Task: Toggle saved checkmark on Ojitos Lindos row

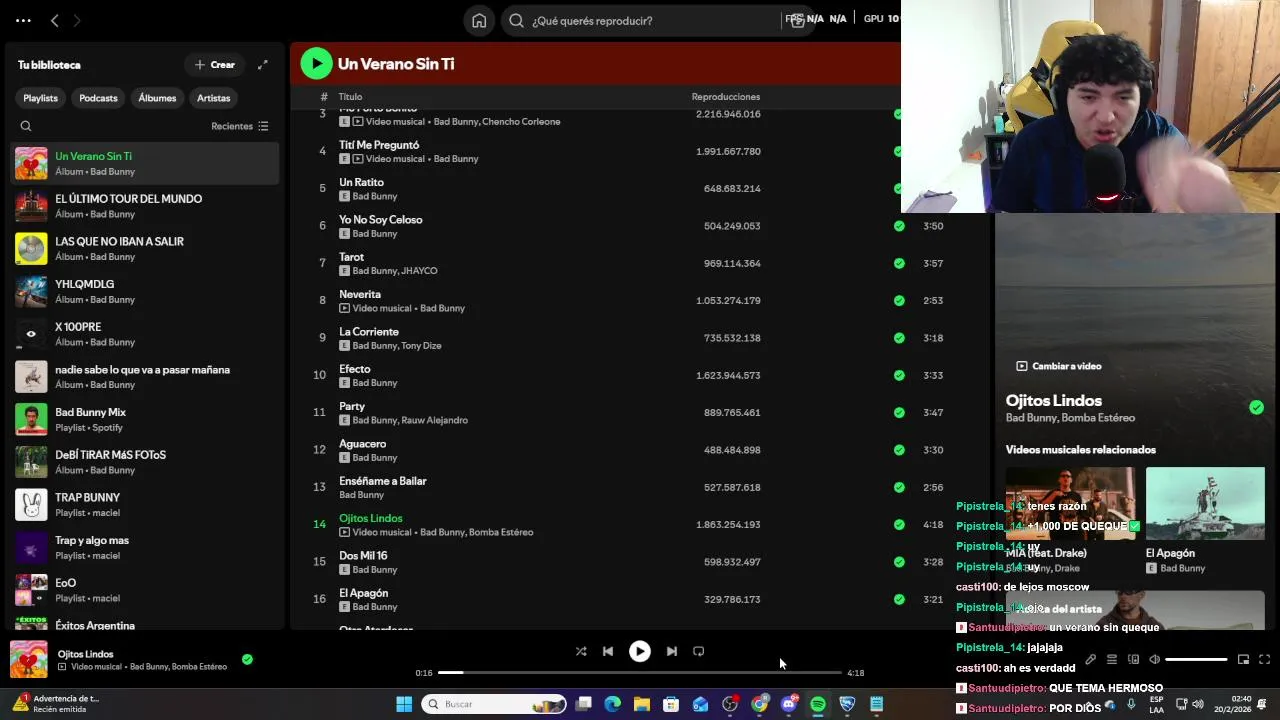Action: click(899, 524)
